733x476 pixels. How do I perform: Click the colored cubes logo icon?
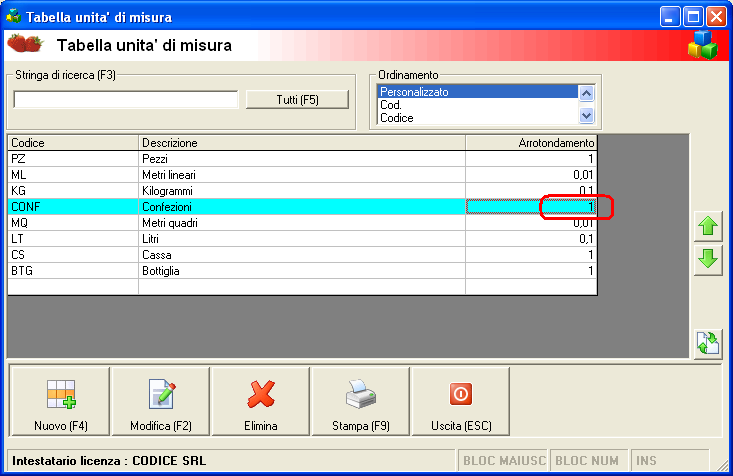pyautogui.click(x=703, y=45)
